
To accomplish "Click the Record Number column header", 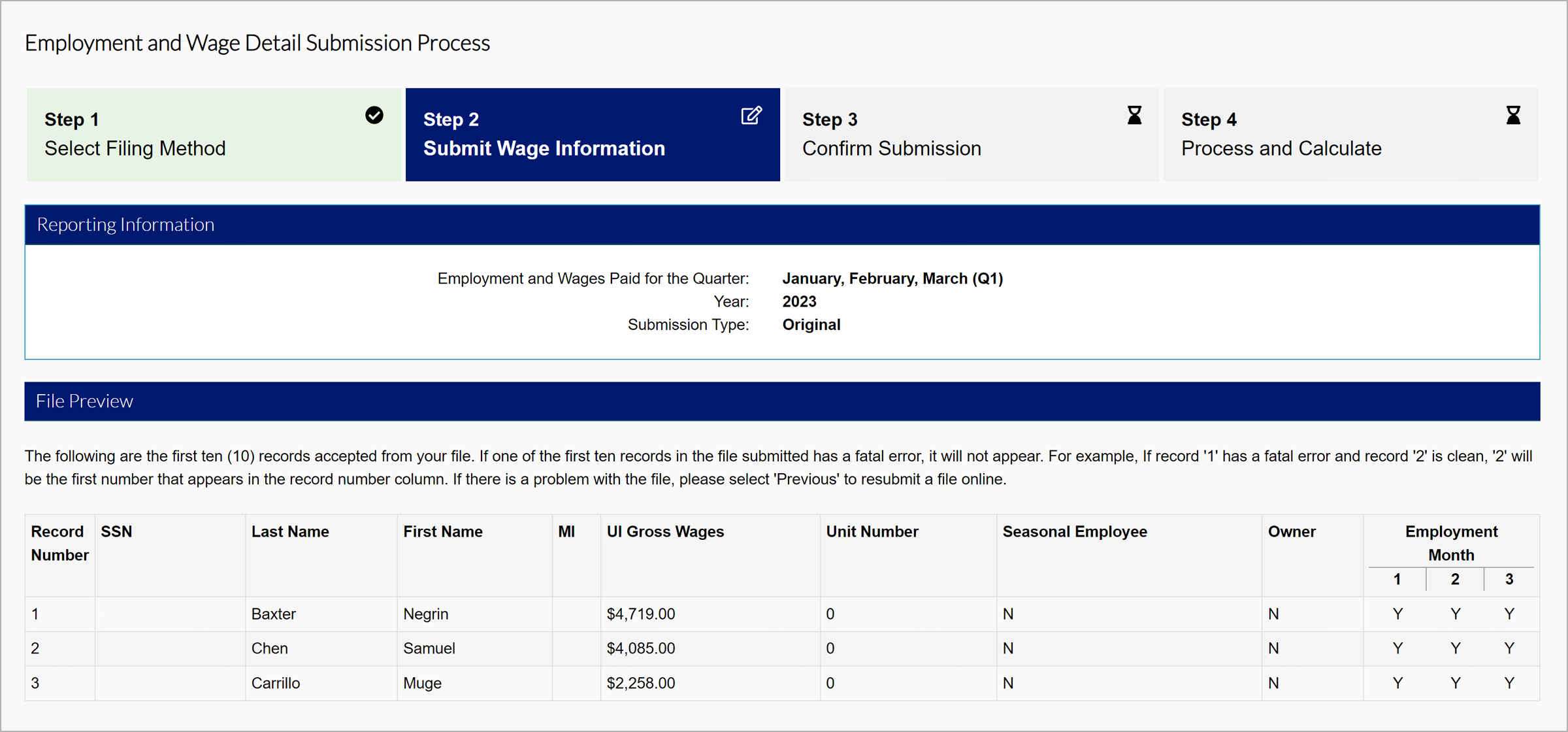I will (x=59, y=543).
